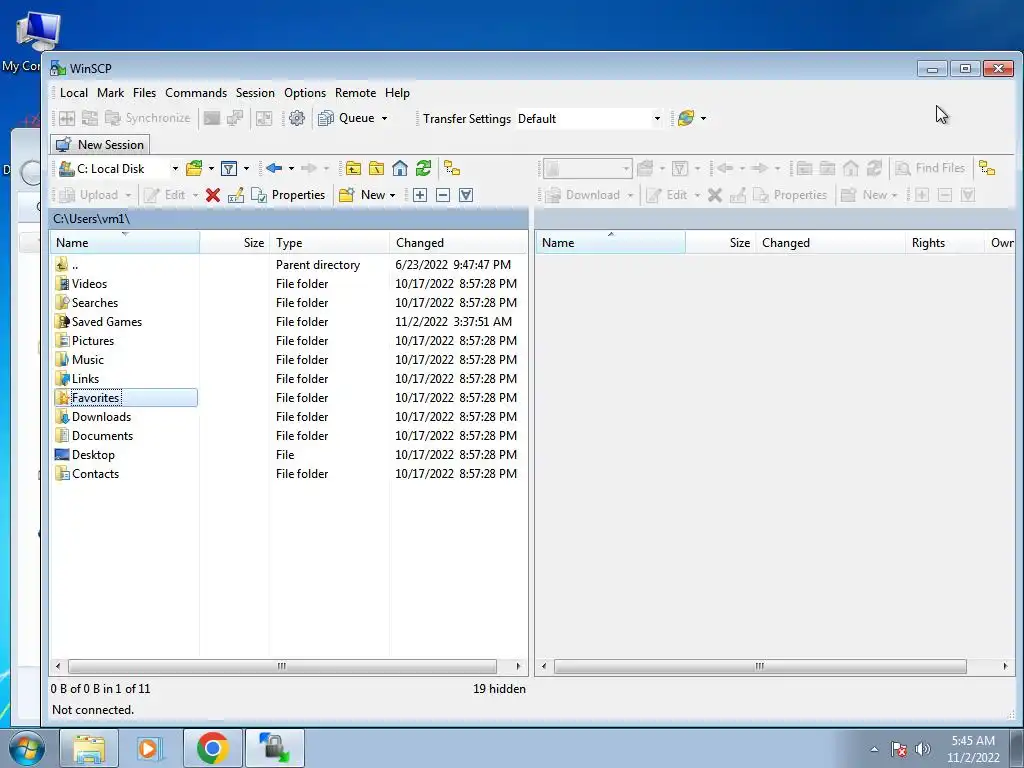This screenshot has height=768, width=1024.
Task: Select the Music folder
Action: pyautogui.click(x=288, y=359)
